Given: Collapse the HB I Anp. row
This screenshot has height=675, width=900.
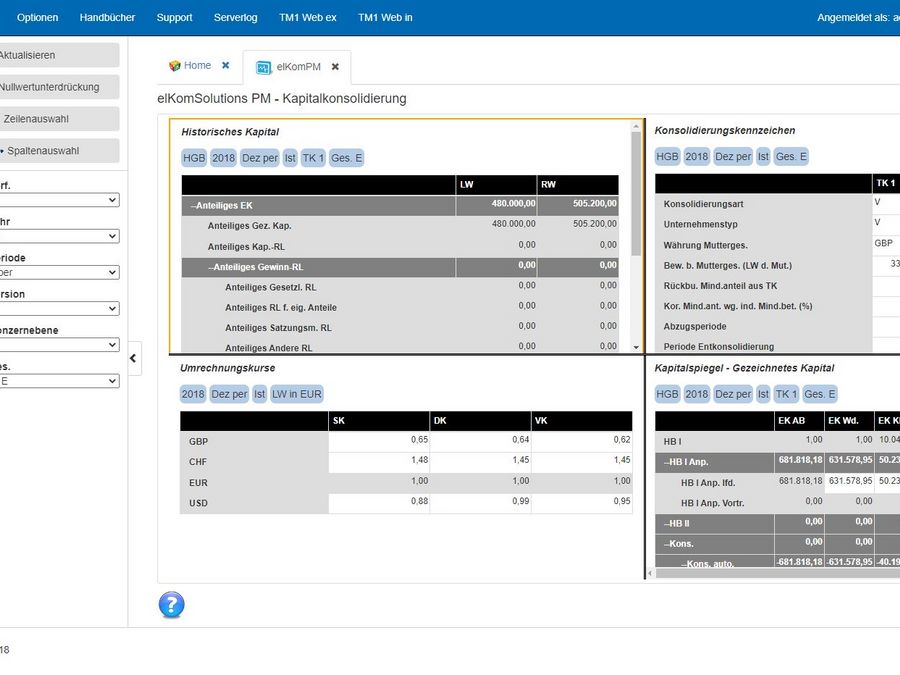Looking at the screenshot, I should (666, 462).
